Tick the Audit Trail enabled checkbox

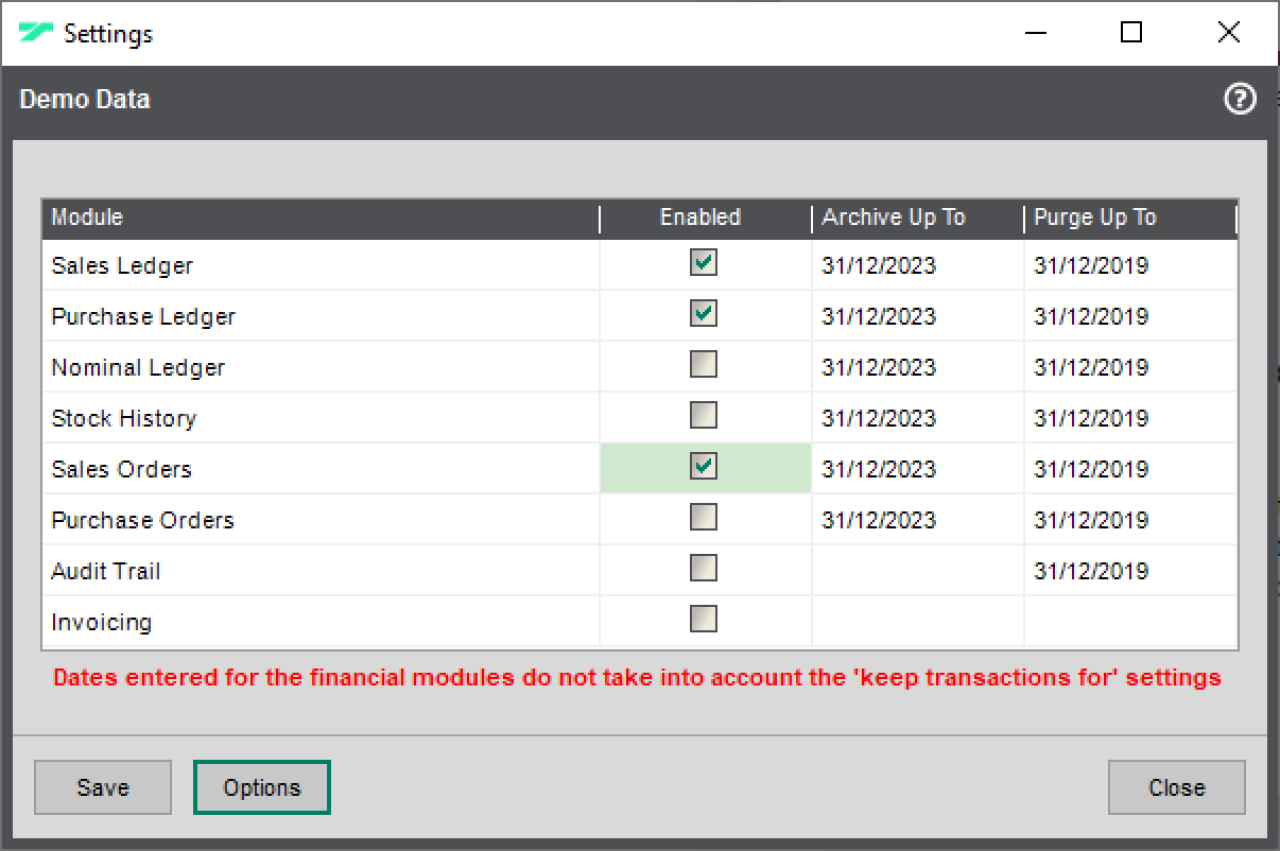704,569
